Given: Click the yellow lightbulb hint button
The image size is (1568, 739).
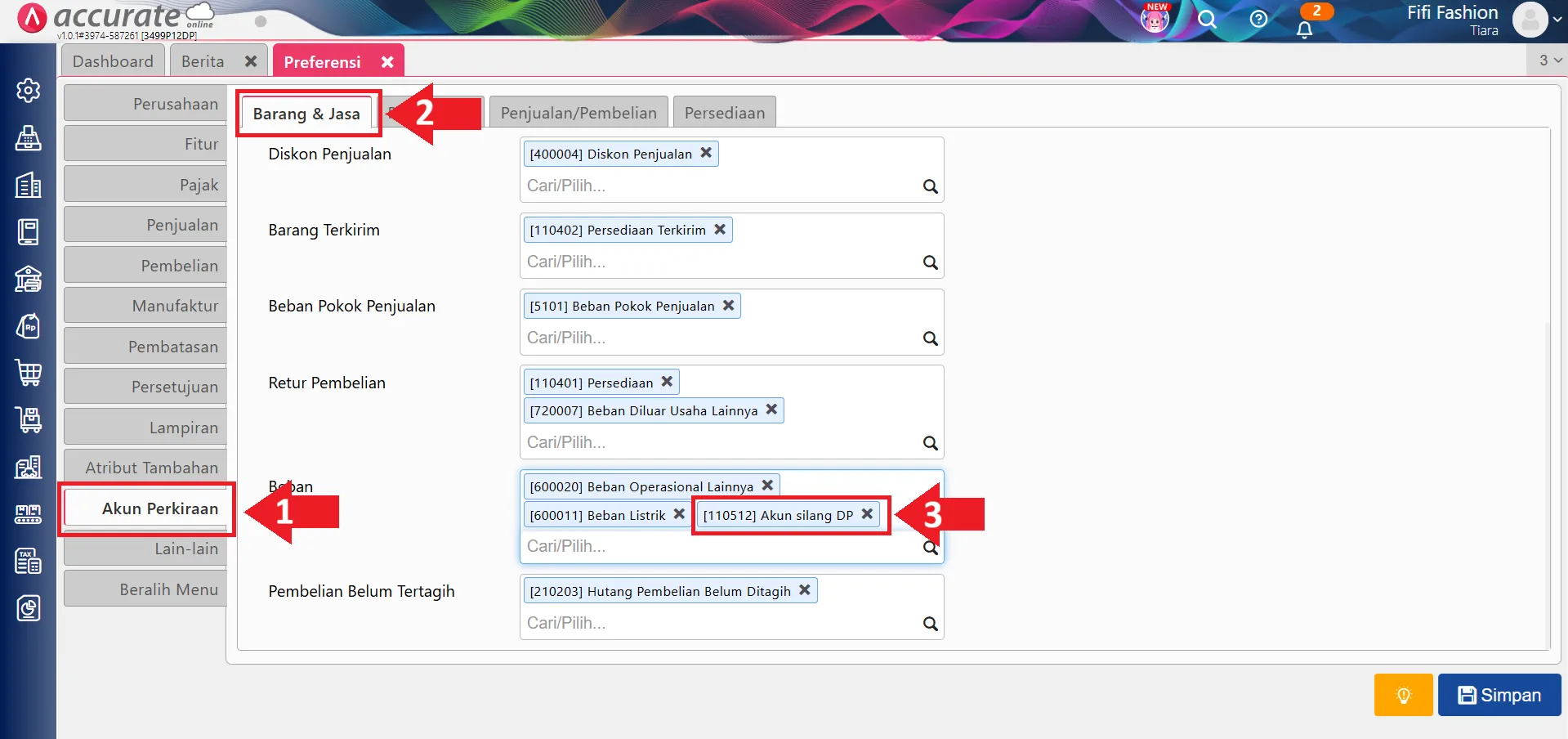Looking at the screenshot, I should pos(1403,695).
